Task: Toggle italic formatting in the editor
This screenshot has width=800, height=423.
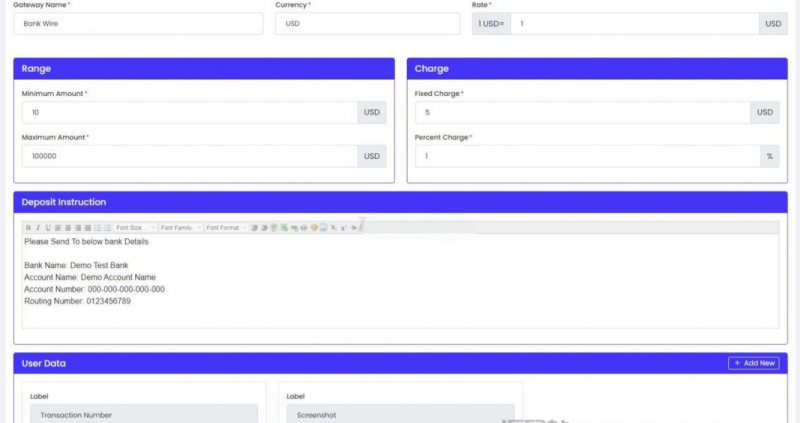Action: coord(37,228)
